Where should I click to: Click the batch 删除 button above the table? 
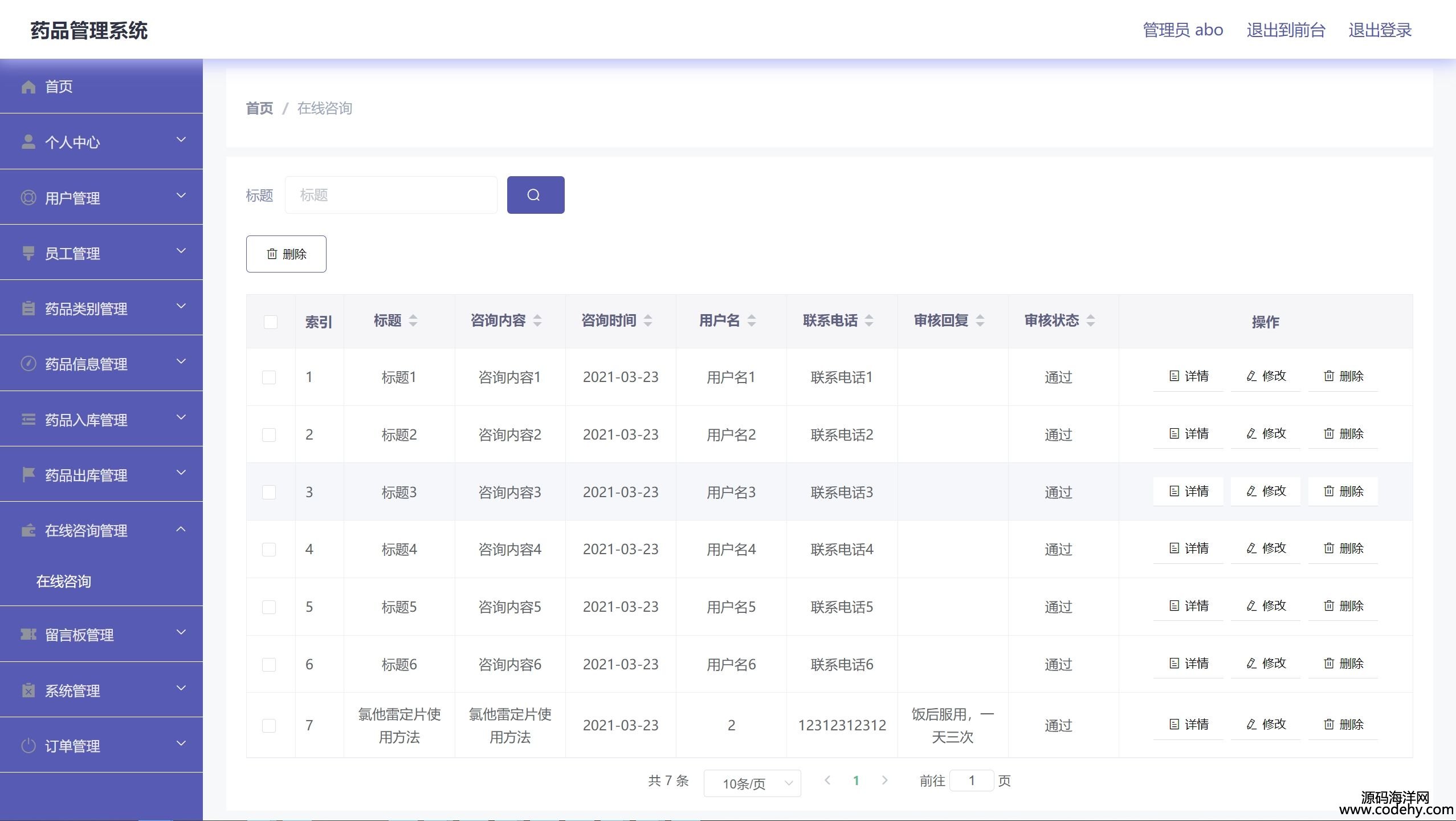[286, 254]
